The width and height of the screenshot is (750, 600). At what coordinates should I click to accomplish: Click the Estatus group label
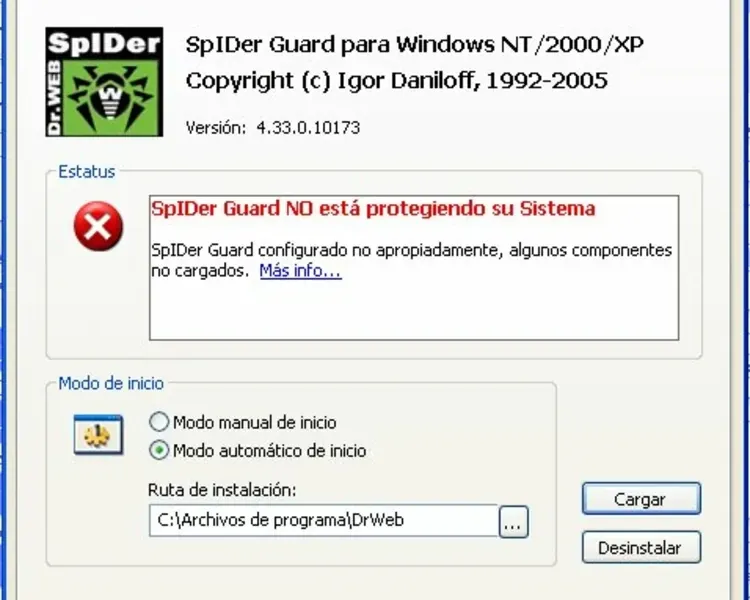click(87, 172)
